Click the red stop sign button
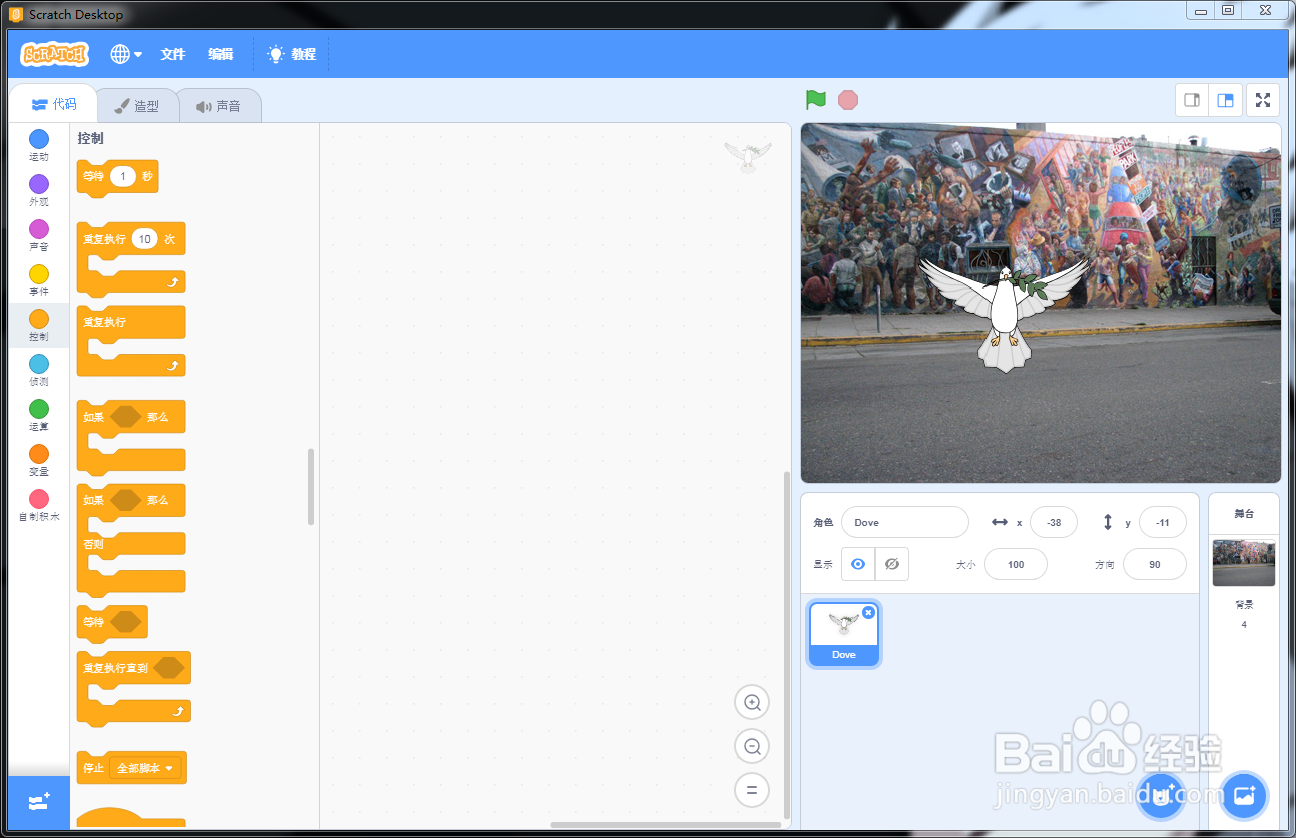The height and width of the screenshot is (838, 1296). (848, 100)
